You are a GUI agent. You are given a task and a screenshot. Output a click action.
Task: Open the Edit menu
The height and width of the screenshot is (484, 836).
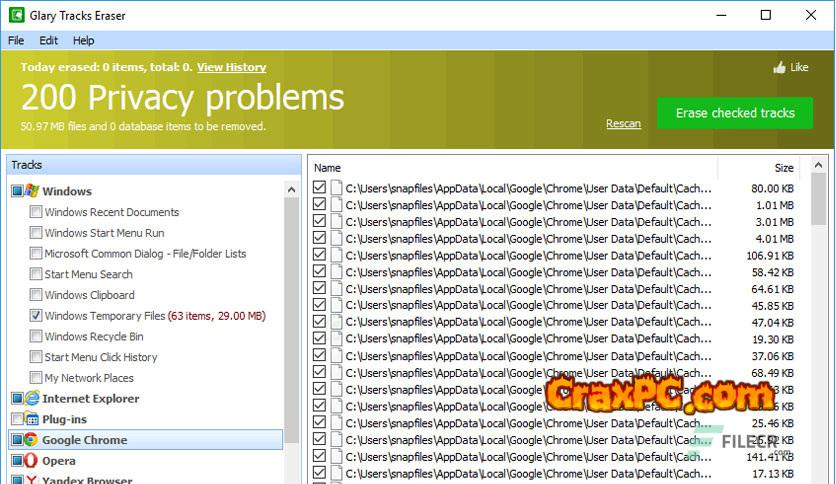(48, 41)
